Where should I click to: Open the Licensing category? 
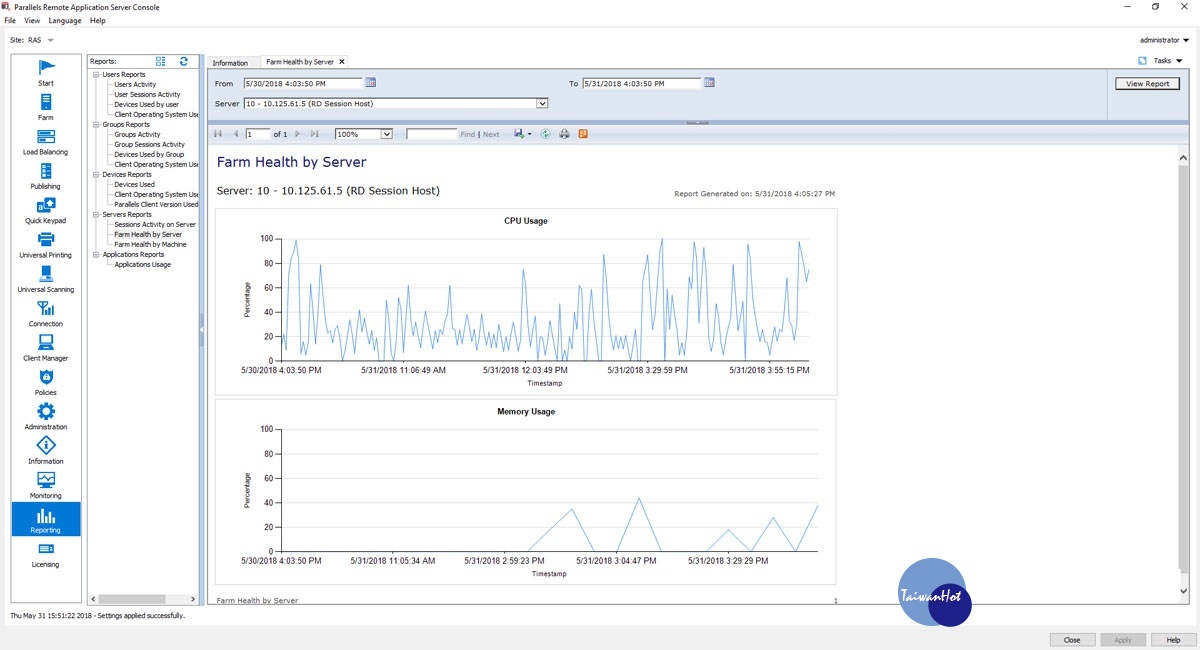point(46,554)
